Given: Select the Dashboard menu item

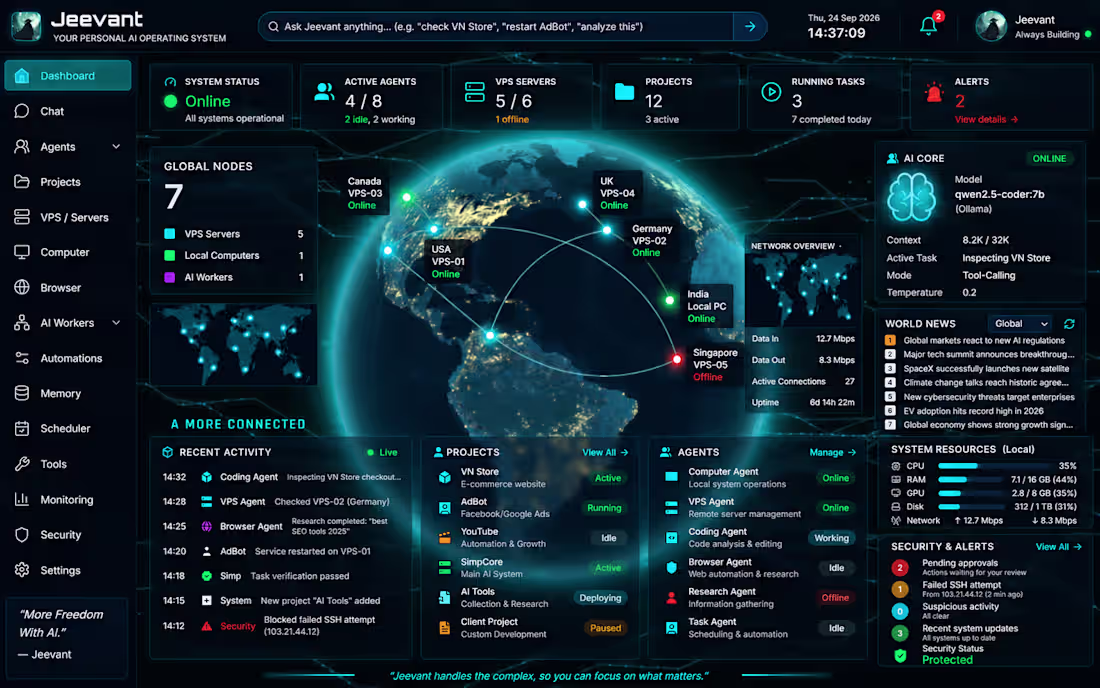Looking at the screenshot, I should (x=68, y=76).
